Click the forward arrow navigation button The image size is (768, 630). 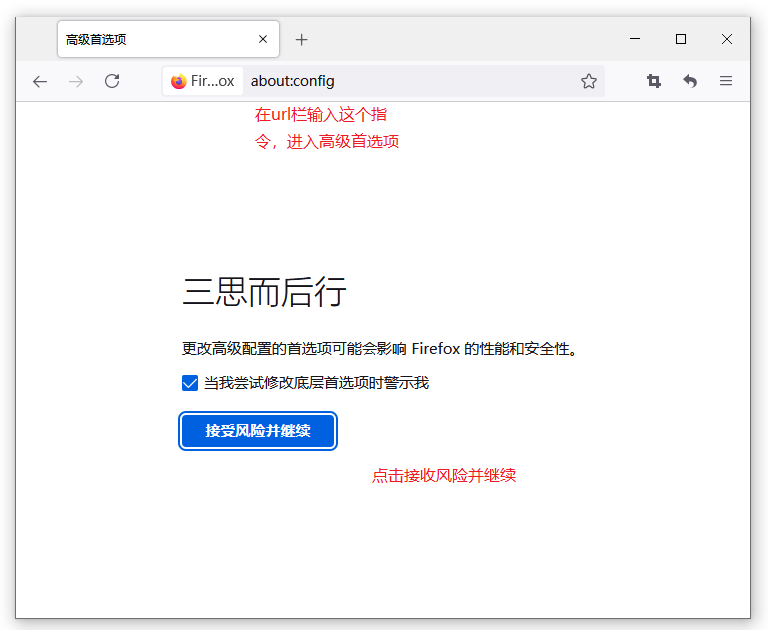[76, 81]
